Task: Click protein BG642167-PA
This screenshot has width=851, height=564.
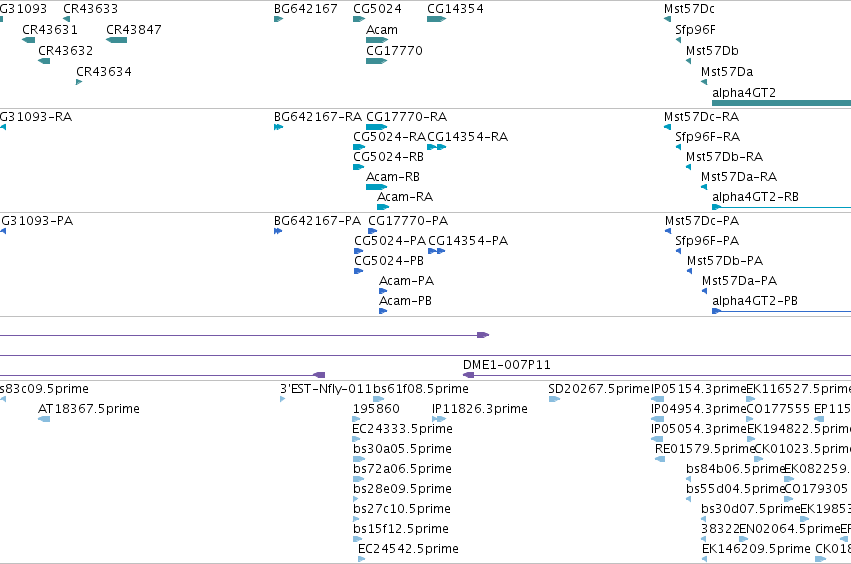Action: tap(317, 221)
